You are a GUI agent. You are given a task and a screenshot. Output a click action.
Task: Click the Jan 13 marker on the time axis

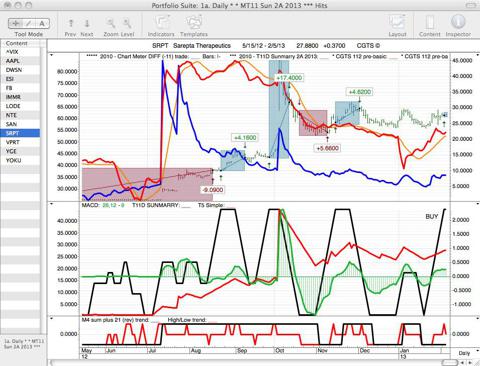(x=404, y=353)
